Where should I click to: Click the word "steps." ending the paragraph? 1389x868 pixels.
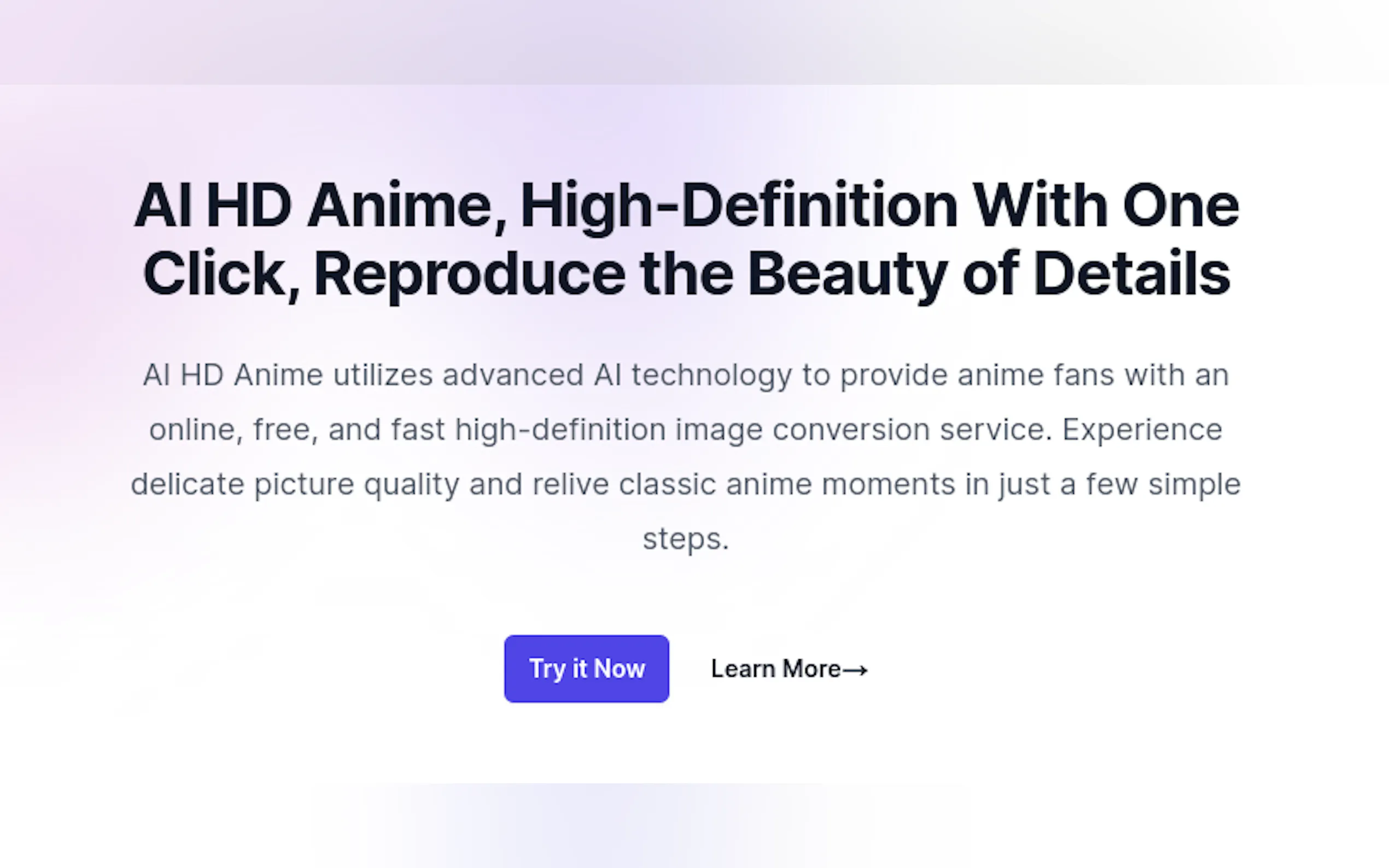coord(686,538)
